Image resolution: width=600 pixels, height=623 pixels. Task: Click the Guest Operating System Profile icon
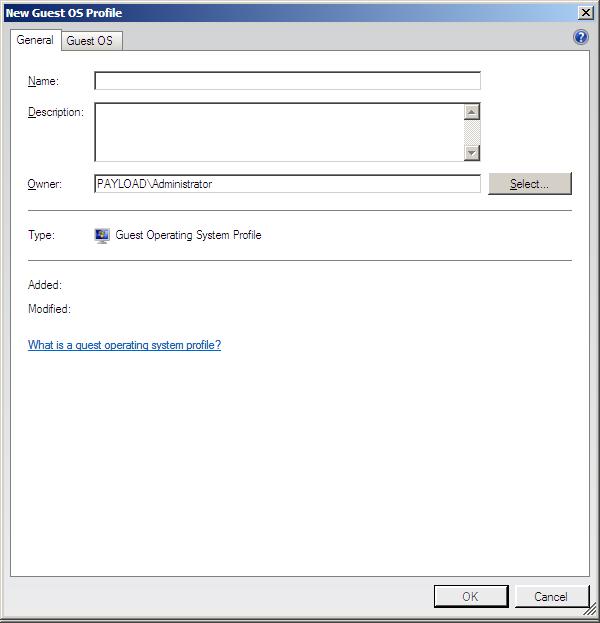click(102, 236)
